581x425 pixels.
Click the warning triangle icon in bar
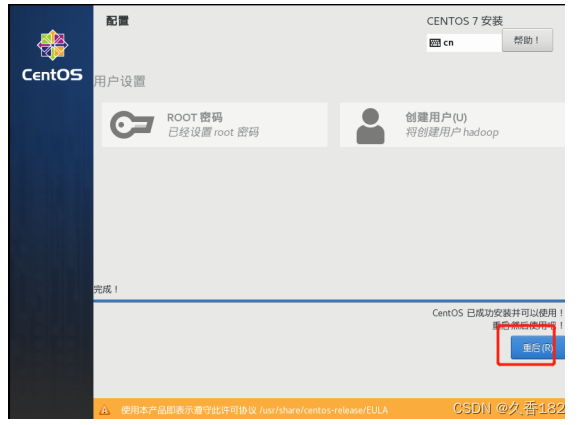pos(104,410)
